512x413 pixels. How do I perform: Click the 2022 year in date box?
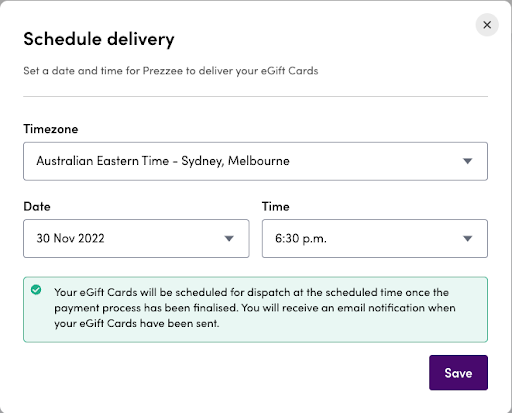[x=91, y=239]
